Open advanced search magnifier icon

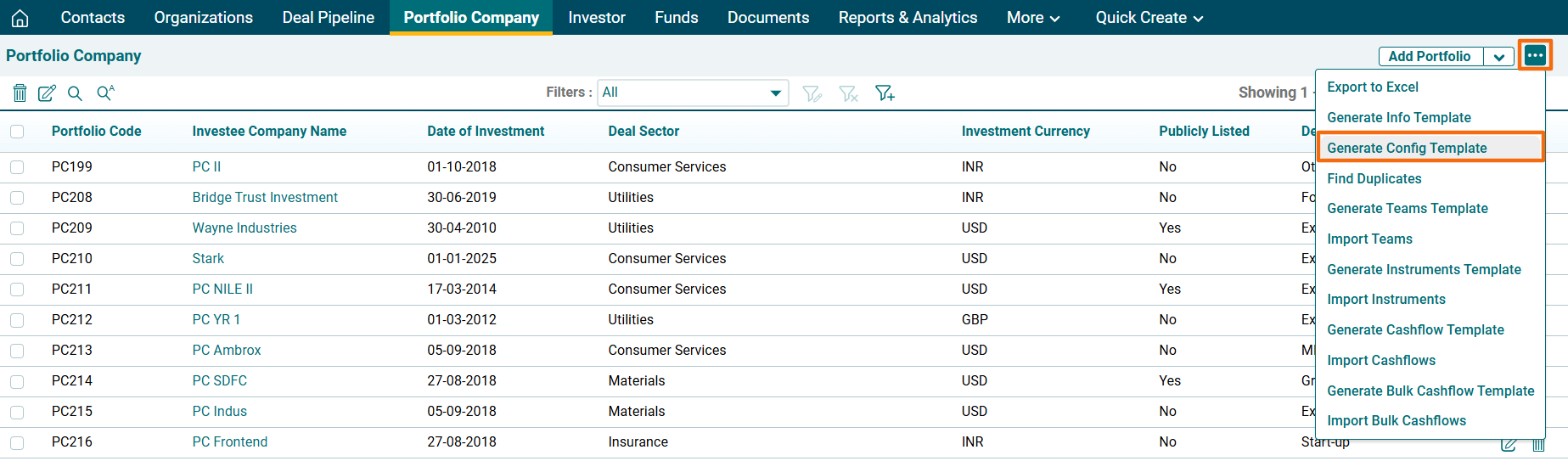(105, 93)
